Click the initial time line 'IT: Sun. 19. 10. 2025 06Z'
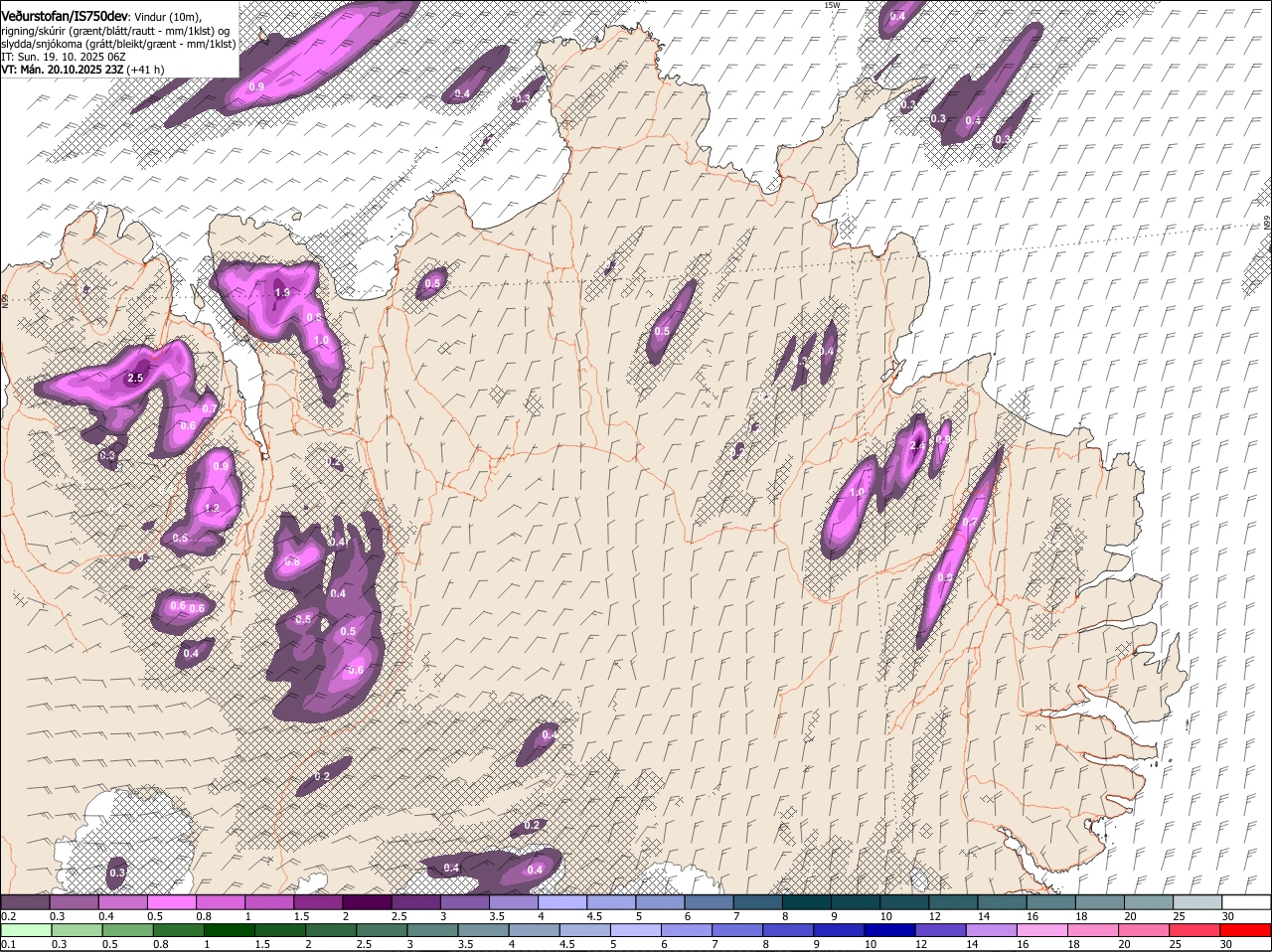The image size is (1272, 952). [63, 57]
